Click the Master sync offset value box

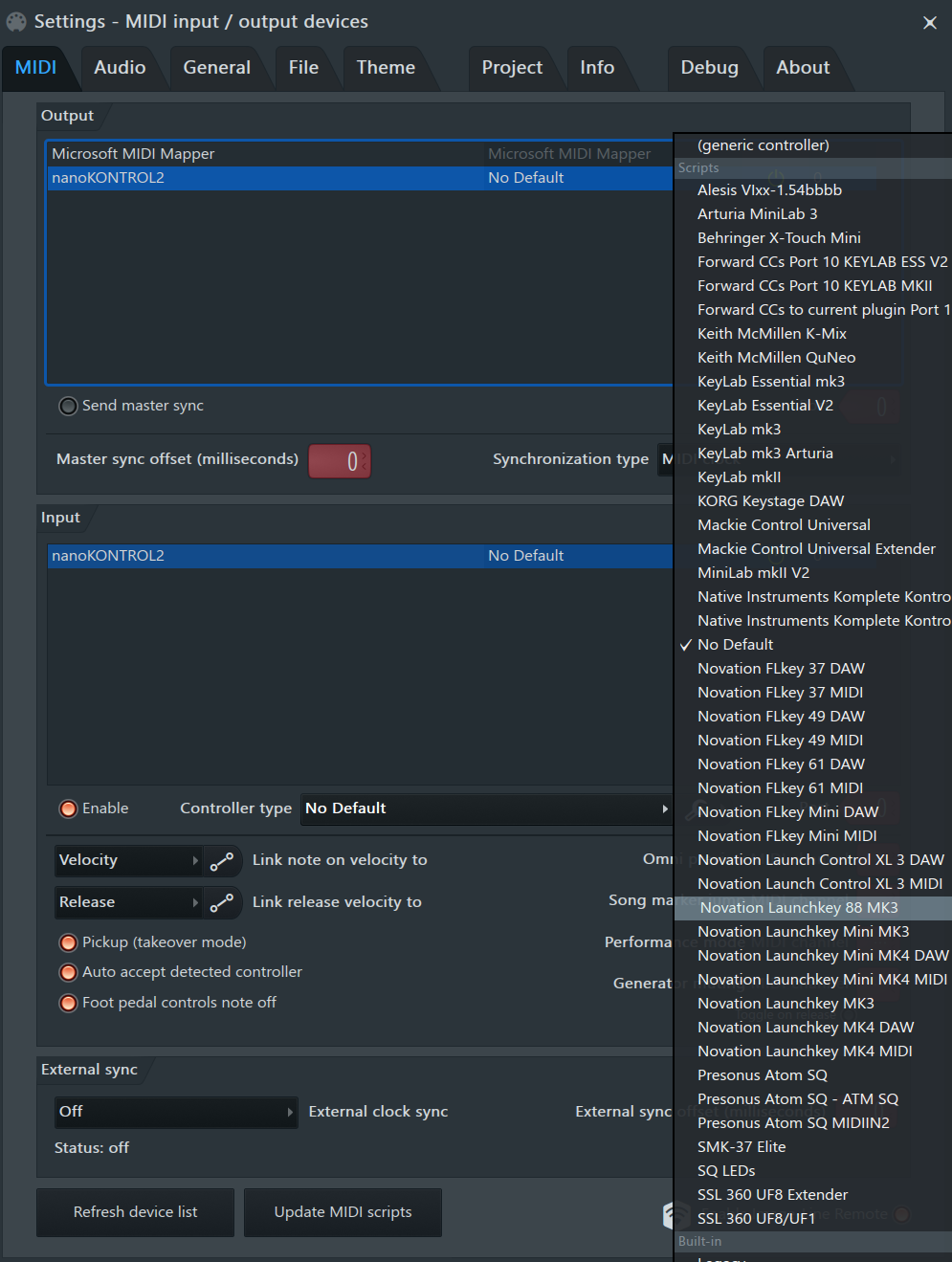[340, 461]
